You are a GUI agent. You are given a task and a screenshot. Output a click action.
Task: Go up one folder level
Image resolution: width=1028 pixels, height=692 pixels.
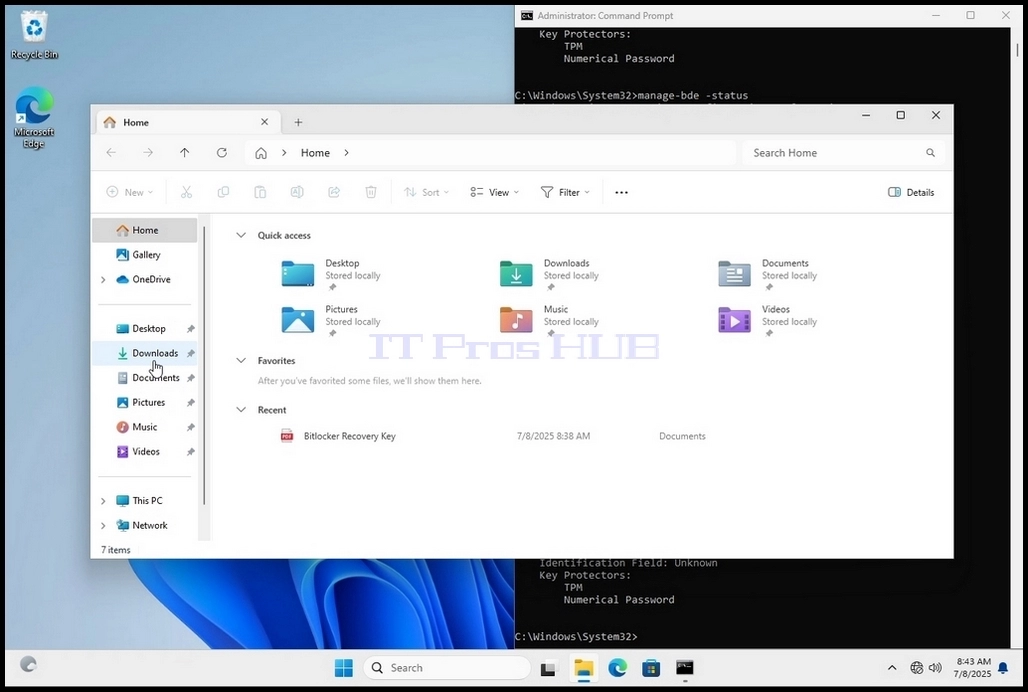click(x=185, y=153)
